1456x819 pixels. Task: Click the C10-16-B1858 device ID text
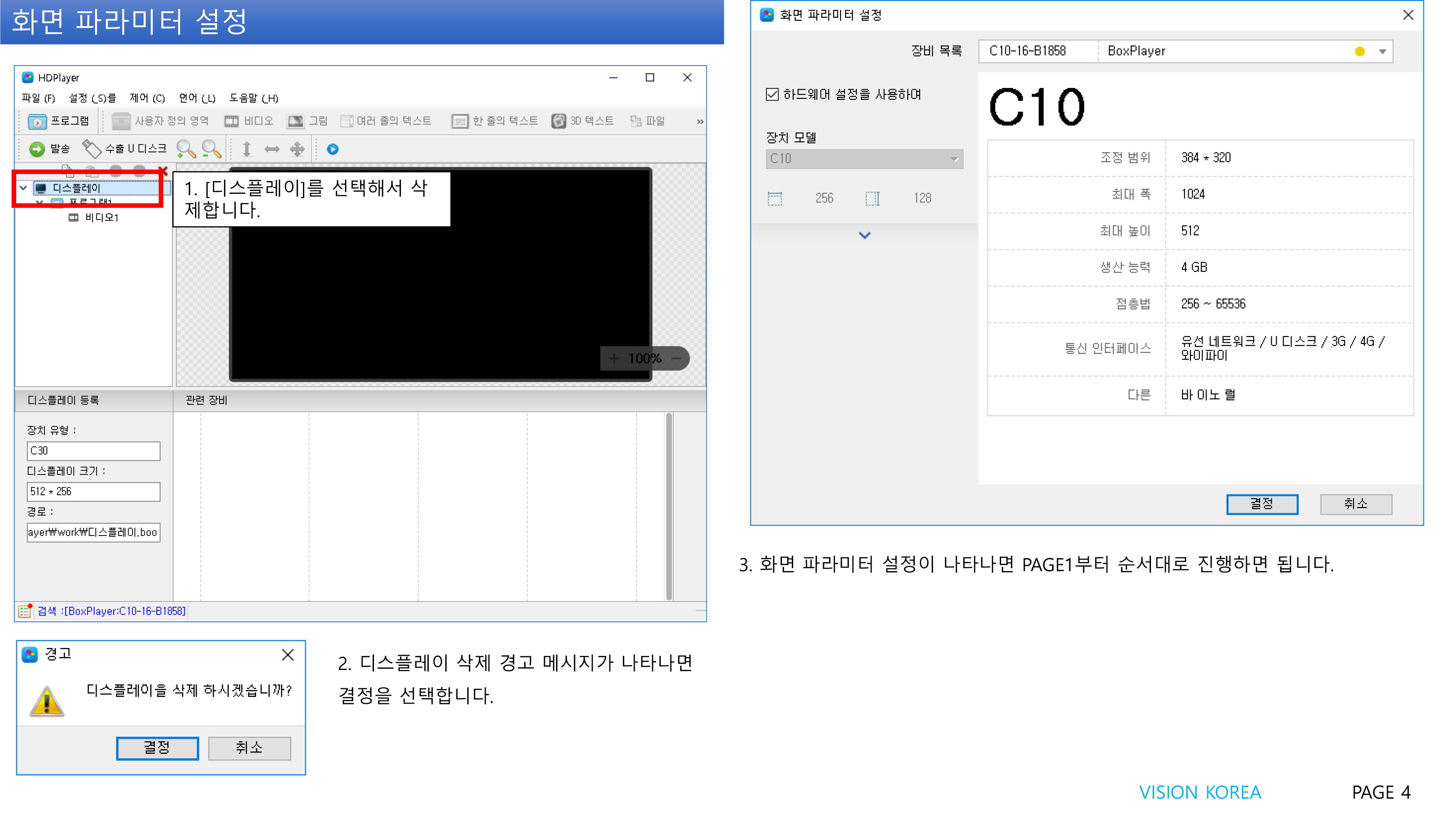click(x=1027, y=51)
